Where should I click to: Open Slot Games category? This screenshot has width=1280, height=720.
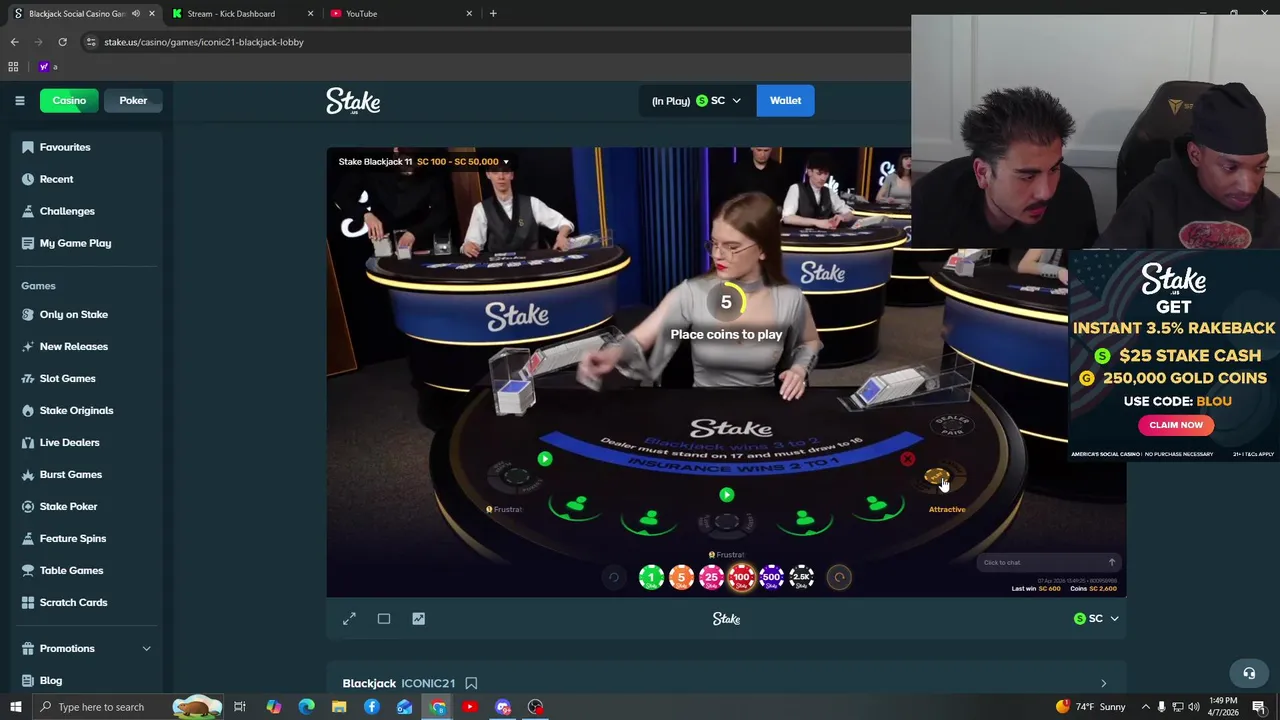click(67, 378)
